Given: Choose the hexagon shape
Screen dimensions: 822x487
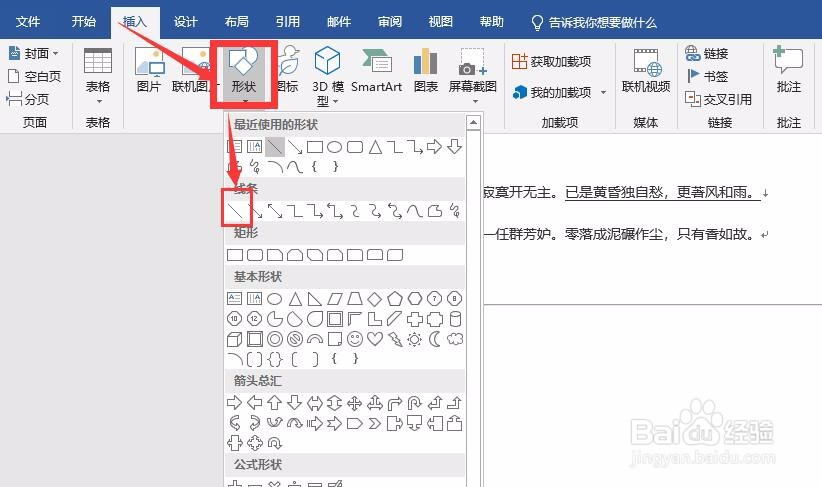Looking at the screenshot, I should 415,299.
